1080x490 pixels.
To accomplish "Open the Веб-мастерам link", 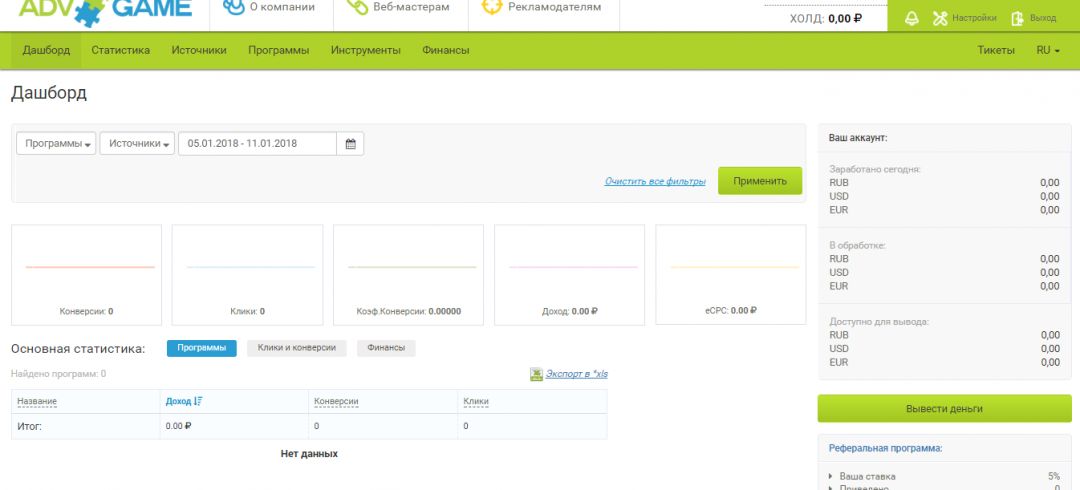I will (x=411, y=7).
